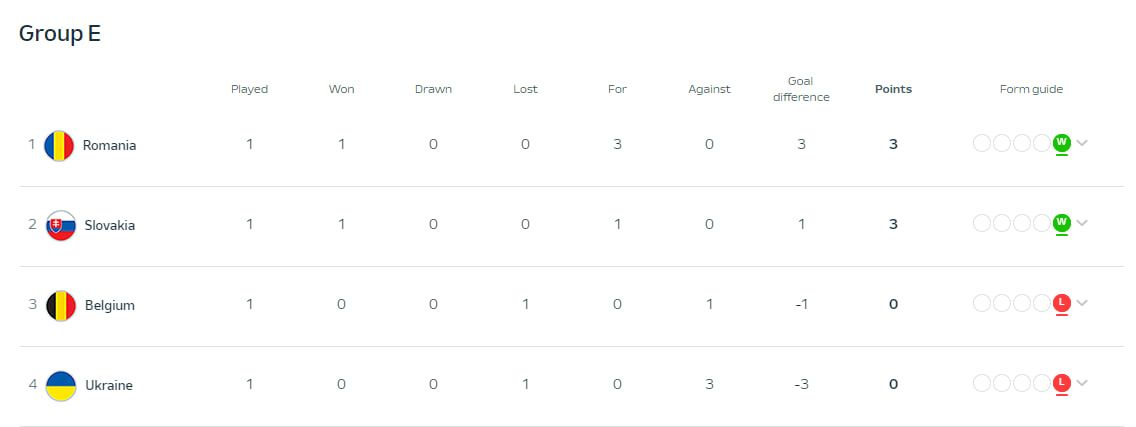Expand Ukraine's form guide chevron
1136x427 pixels.
point(1082,383)
